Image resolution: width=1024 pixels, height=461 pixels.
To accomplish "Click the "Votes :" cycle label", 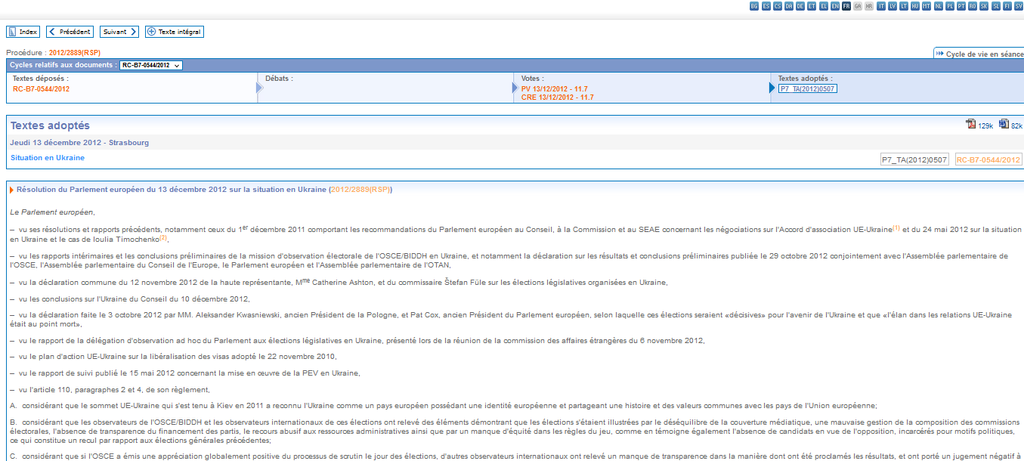I will 532,78.
